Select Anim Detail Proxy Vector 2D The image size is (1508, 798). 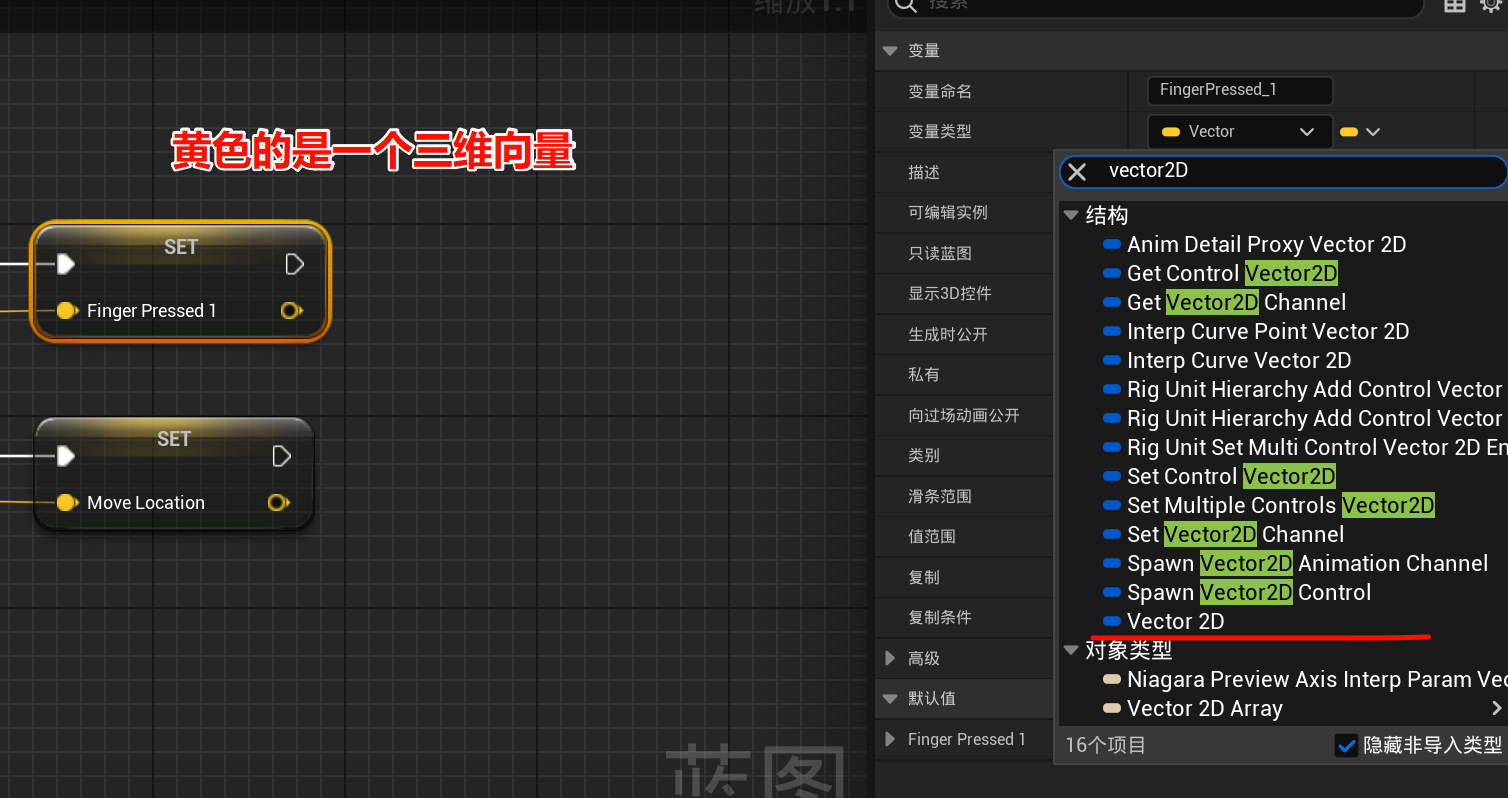pos(1266,245)
